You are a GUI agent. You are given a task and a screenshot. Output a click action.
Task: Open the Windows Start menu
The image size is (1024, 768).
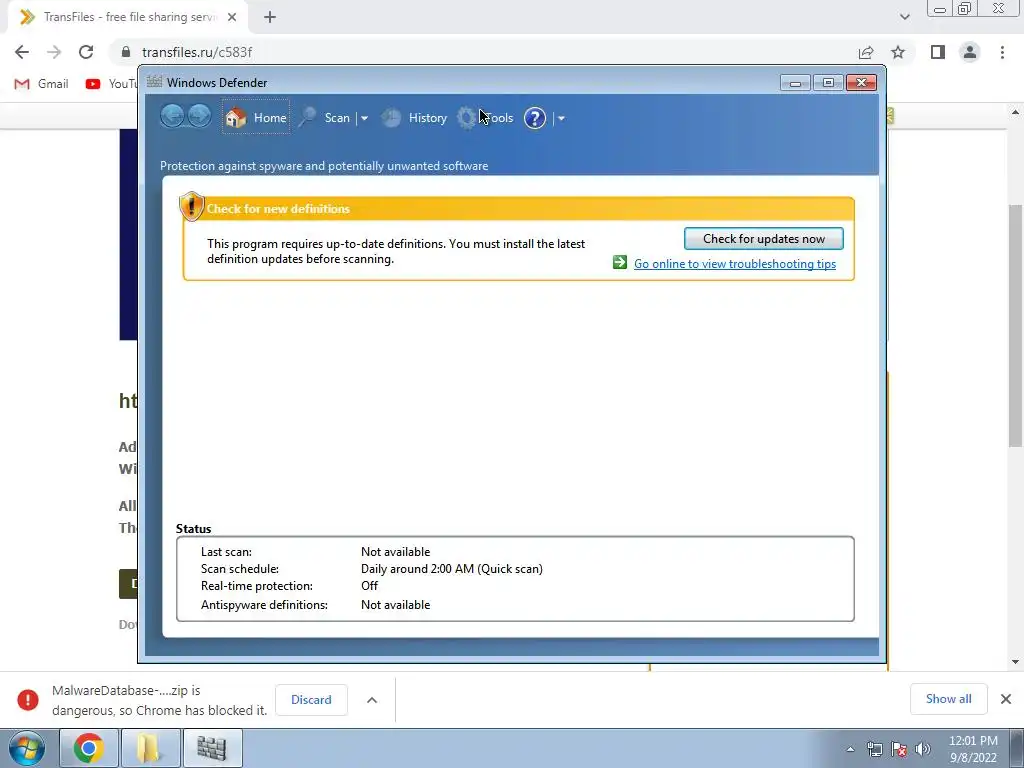pyautogui.click(x=26, y=748)
